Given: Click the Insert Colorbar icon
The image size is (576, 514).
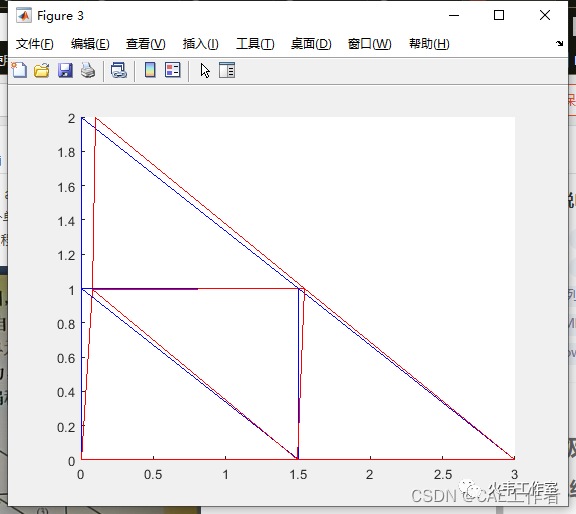Looking at the screenshot, I should point(150,70).
